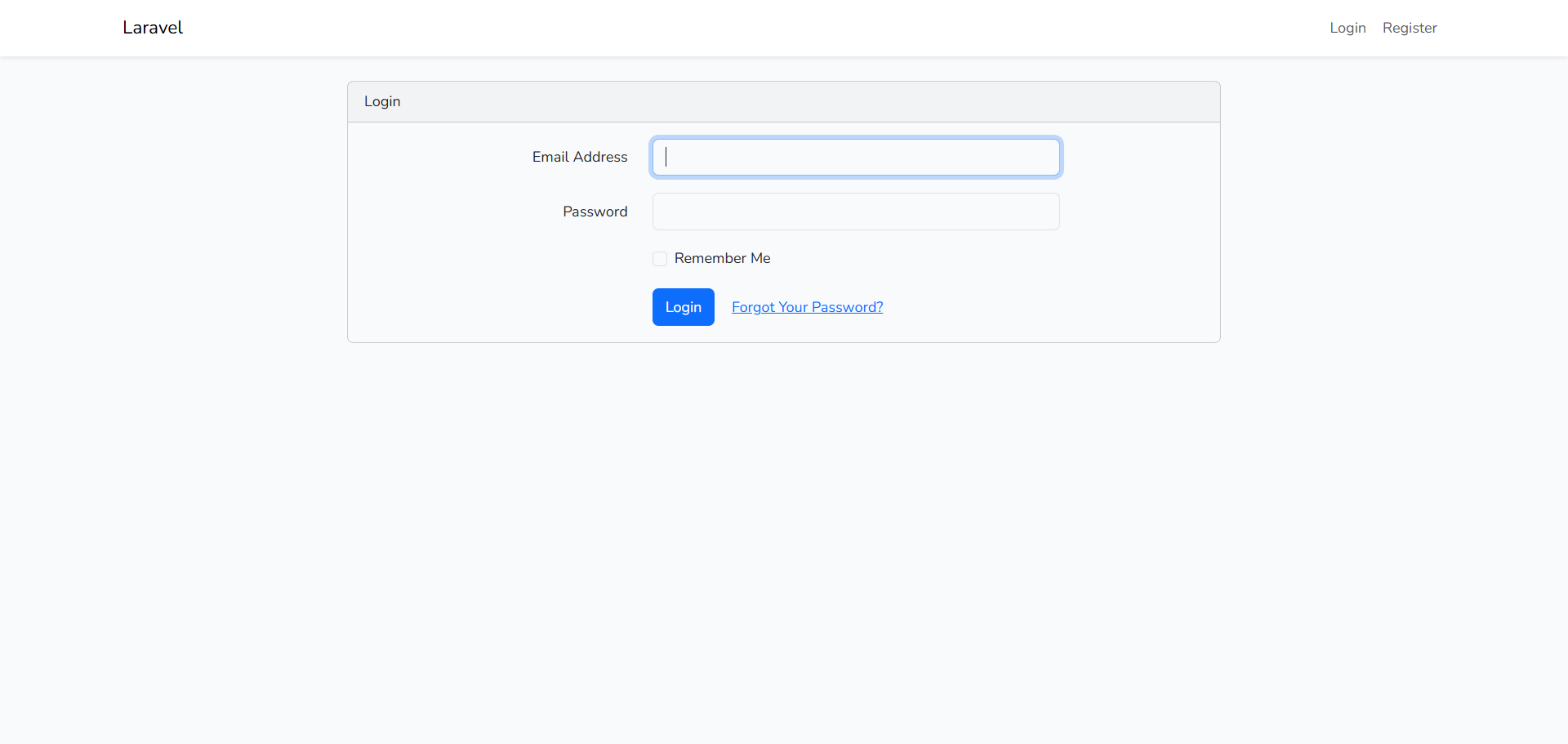Click into the Password text field

[856, 212]
